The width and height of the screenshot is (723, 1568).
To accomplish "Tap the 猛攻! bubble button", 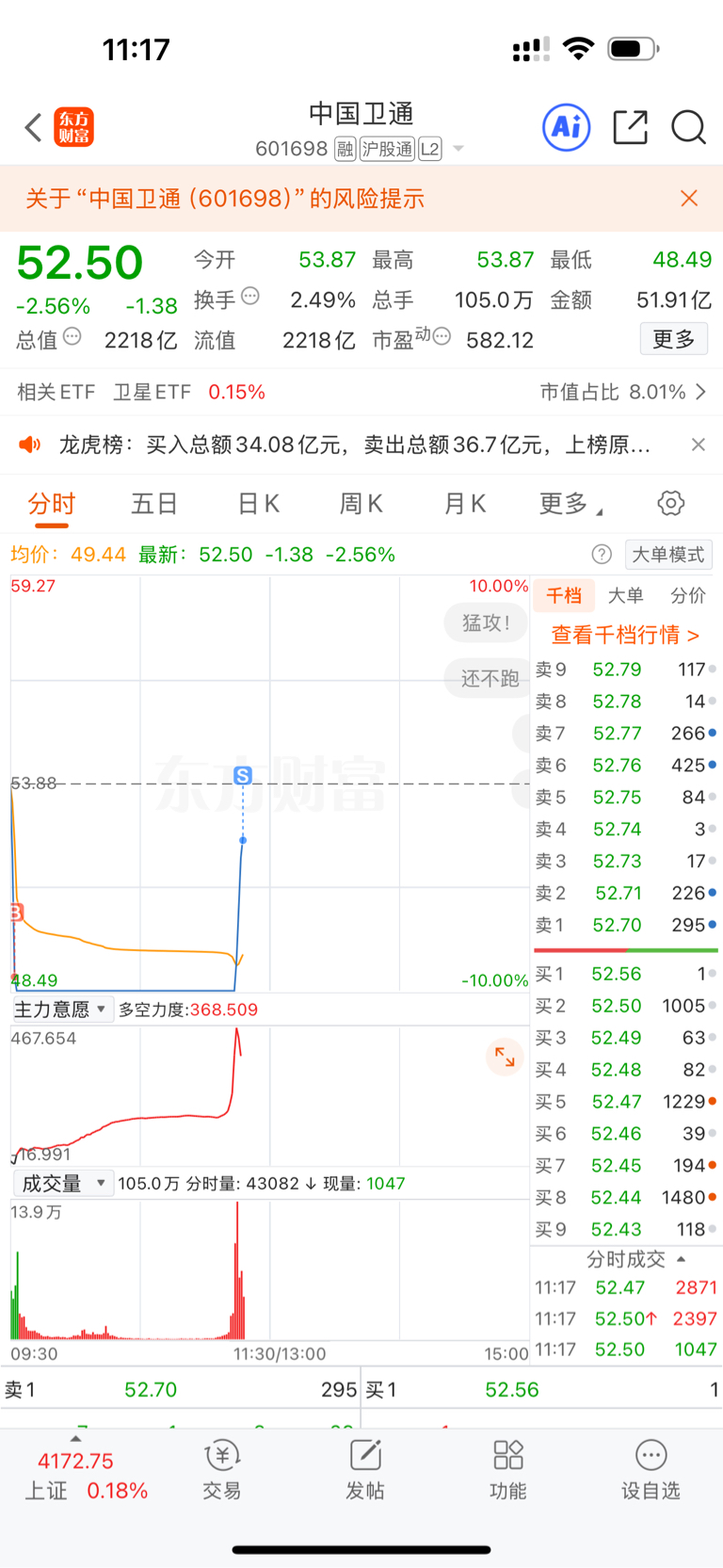I will pyautogui.click(x=486, y=622).
